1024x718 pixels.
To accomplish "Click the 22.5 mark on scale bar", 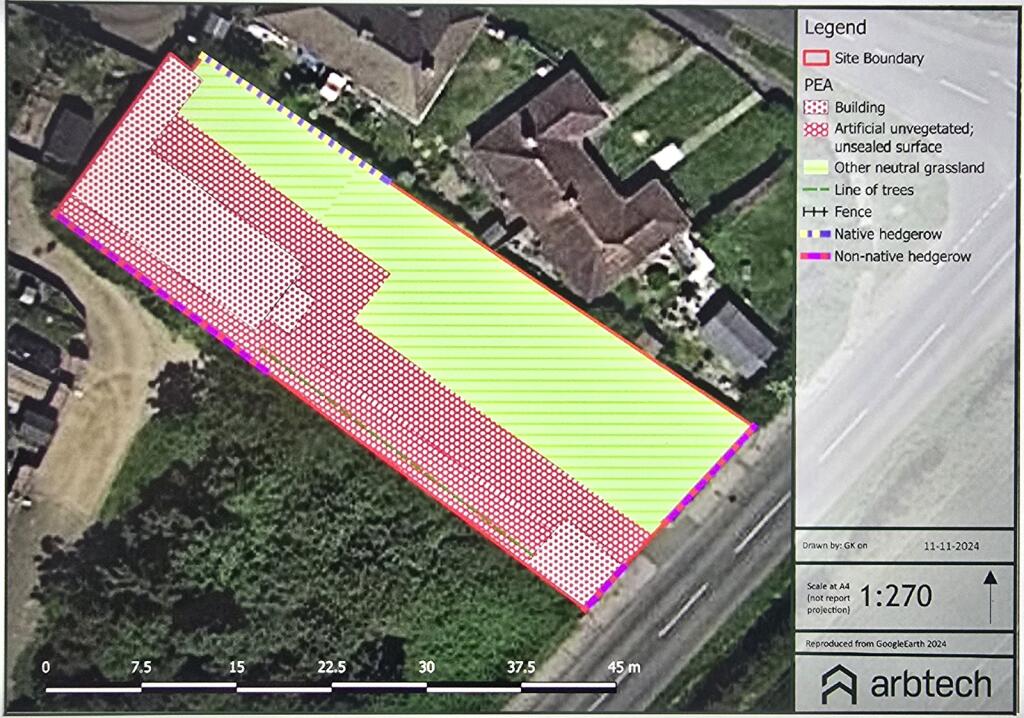I will pyautogui.click(x=332, y=667).
